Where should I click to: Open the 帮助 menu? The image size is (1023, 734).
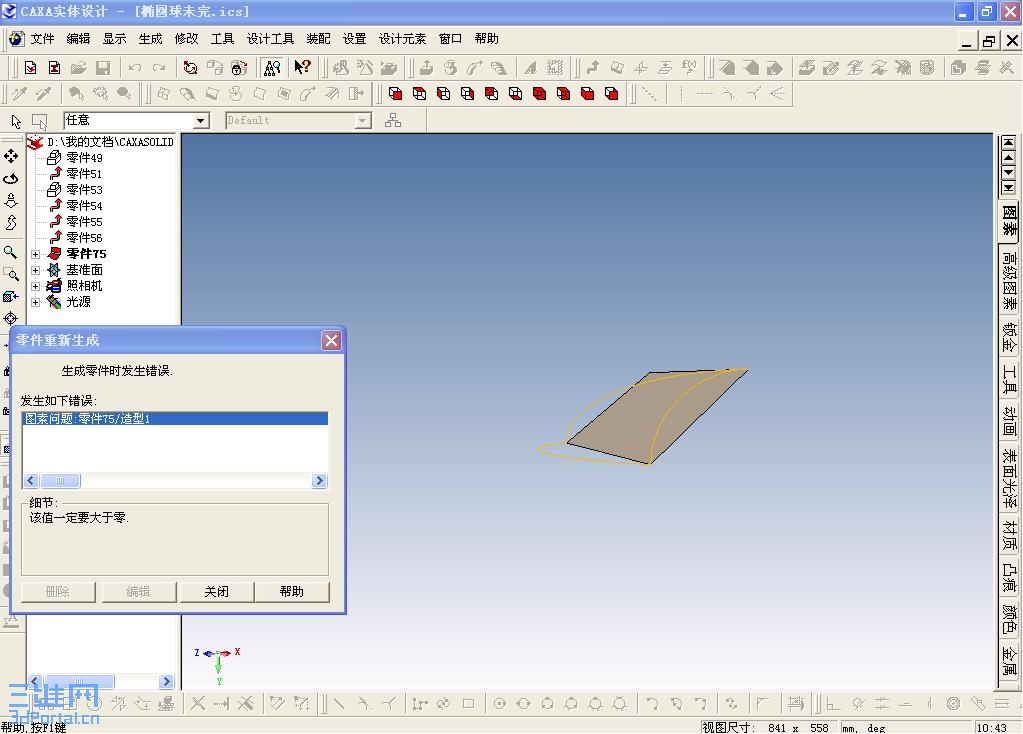point(487,38)
